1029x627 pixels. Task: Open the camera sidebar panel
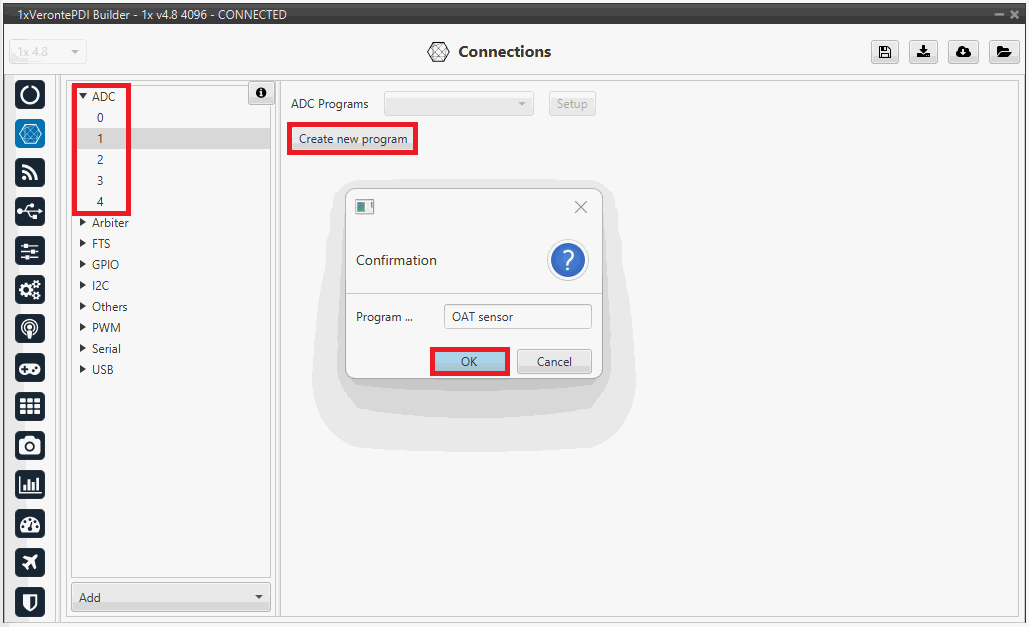point(30,446)
